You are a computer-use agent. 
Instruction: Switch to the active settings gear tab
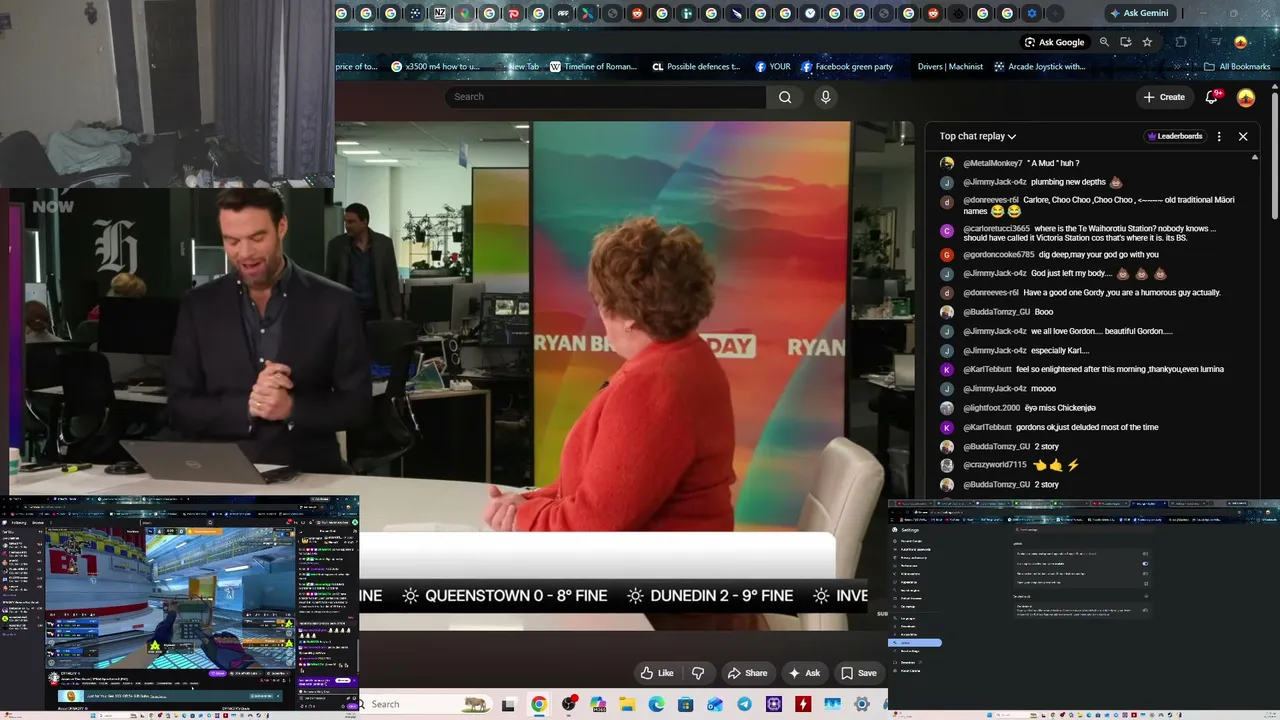pyautogui.click(x=1032, y=13)
